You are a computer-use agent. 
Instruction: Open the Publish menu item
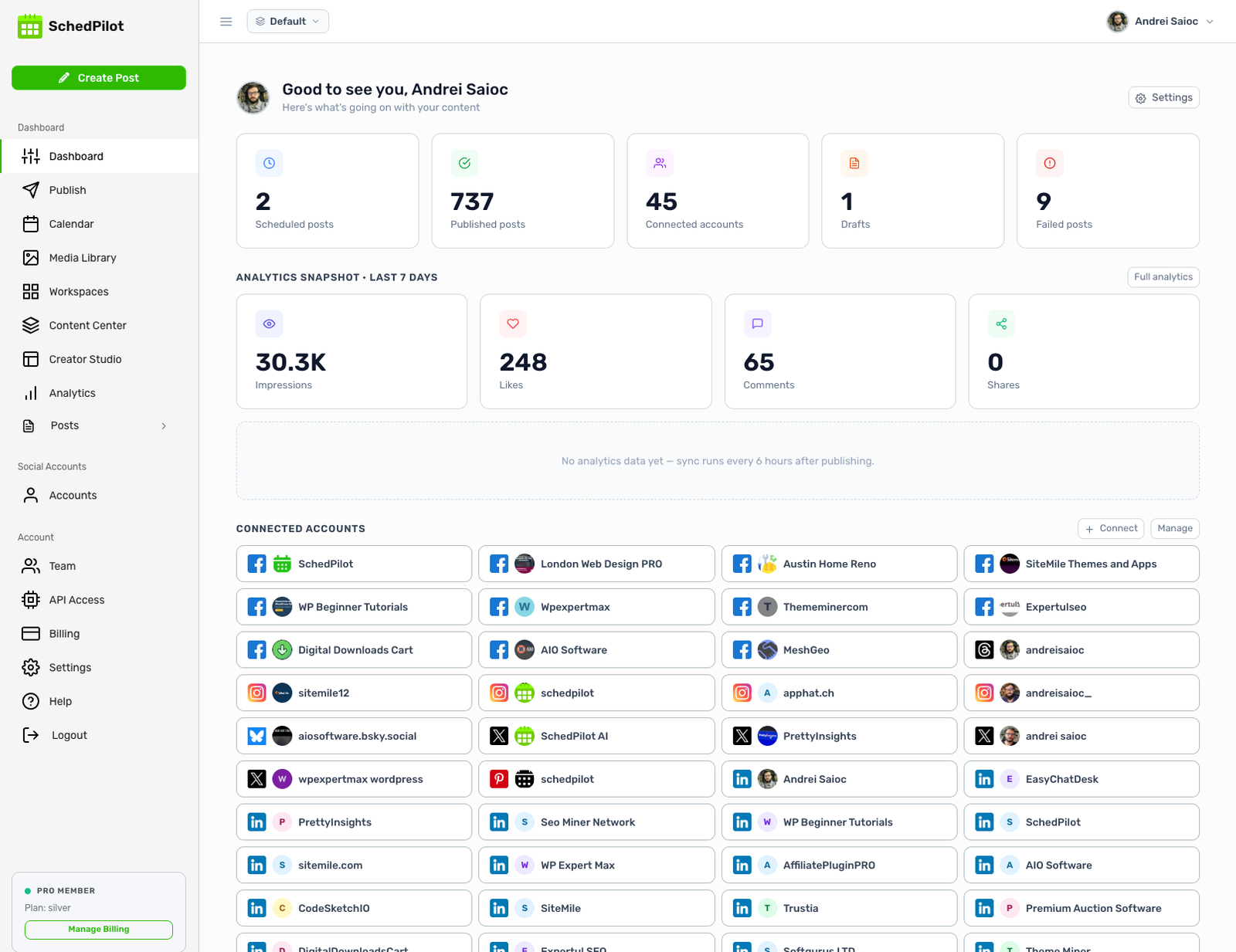click(99, 190)
